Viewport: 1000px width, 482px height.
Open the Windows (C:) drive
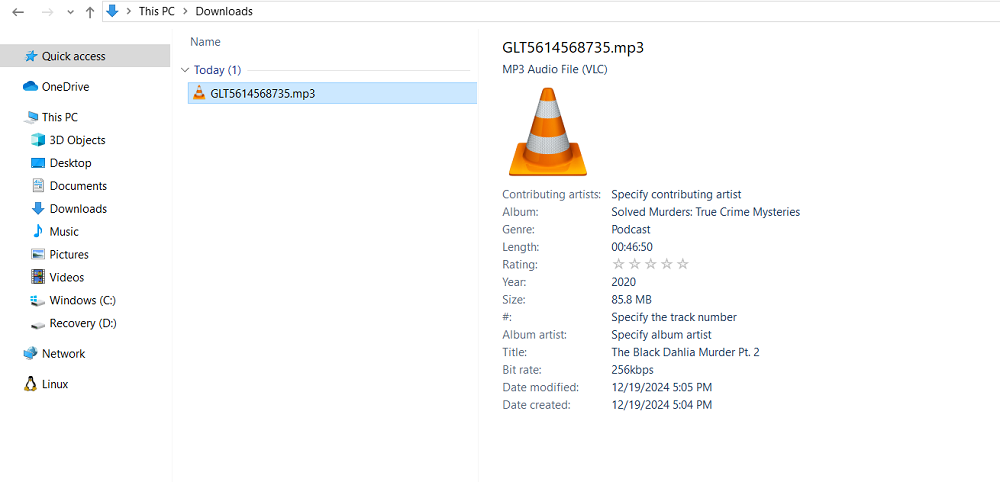point(87,300)
